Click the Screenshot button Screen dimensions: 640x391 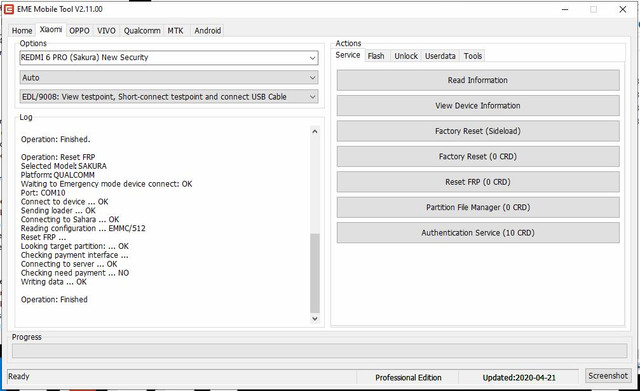pos(608,375)
